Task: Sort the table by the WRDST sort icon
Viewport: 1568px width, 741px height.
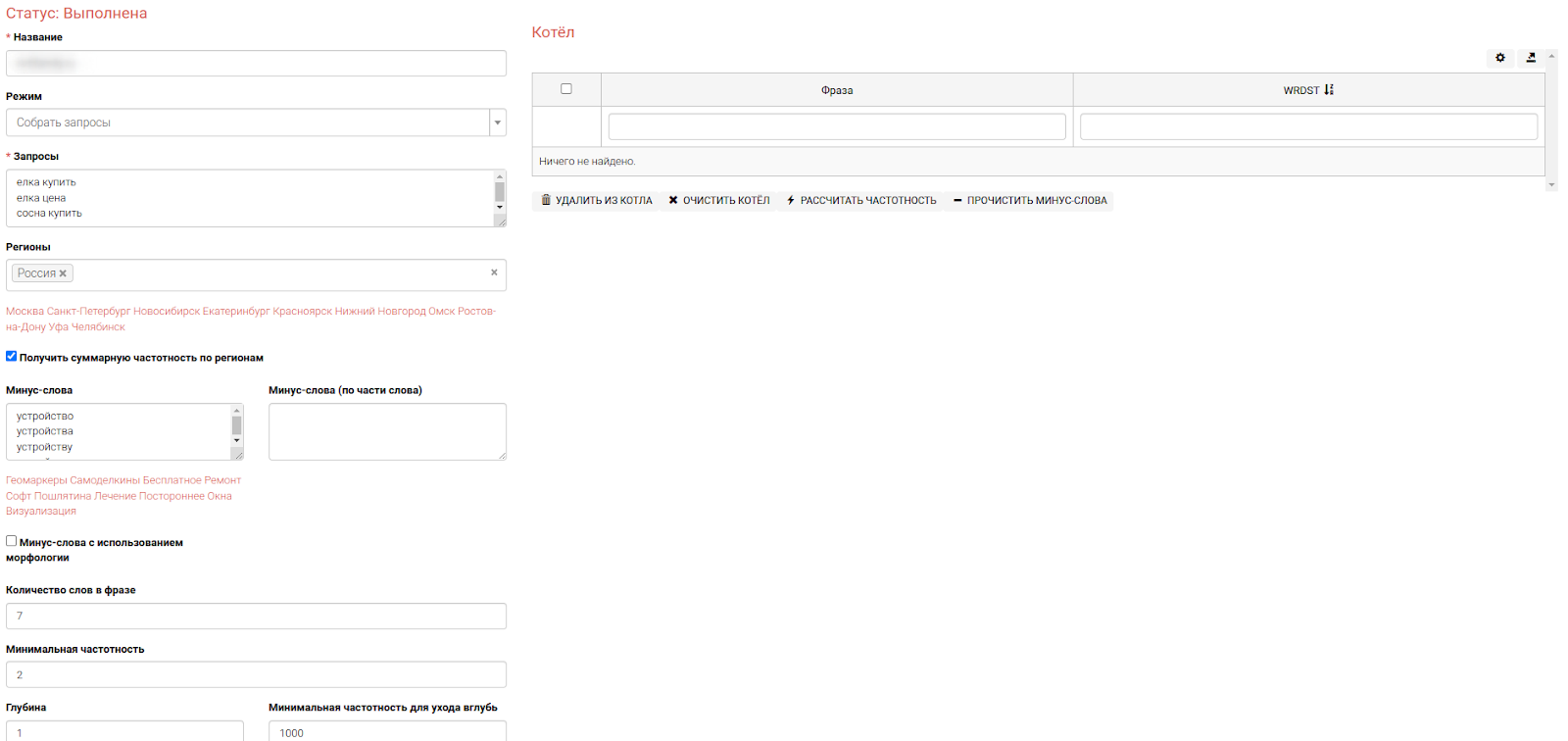Action: (1329, 90)
